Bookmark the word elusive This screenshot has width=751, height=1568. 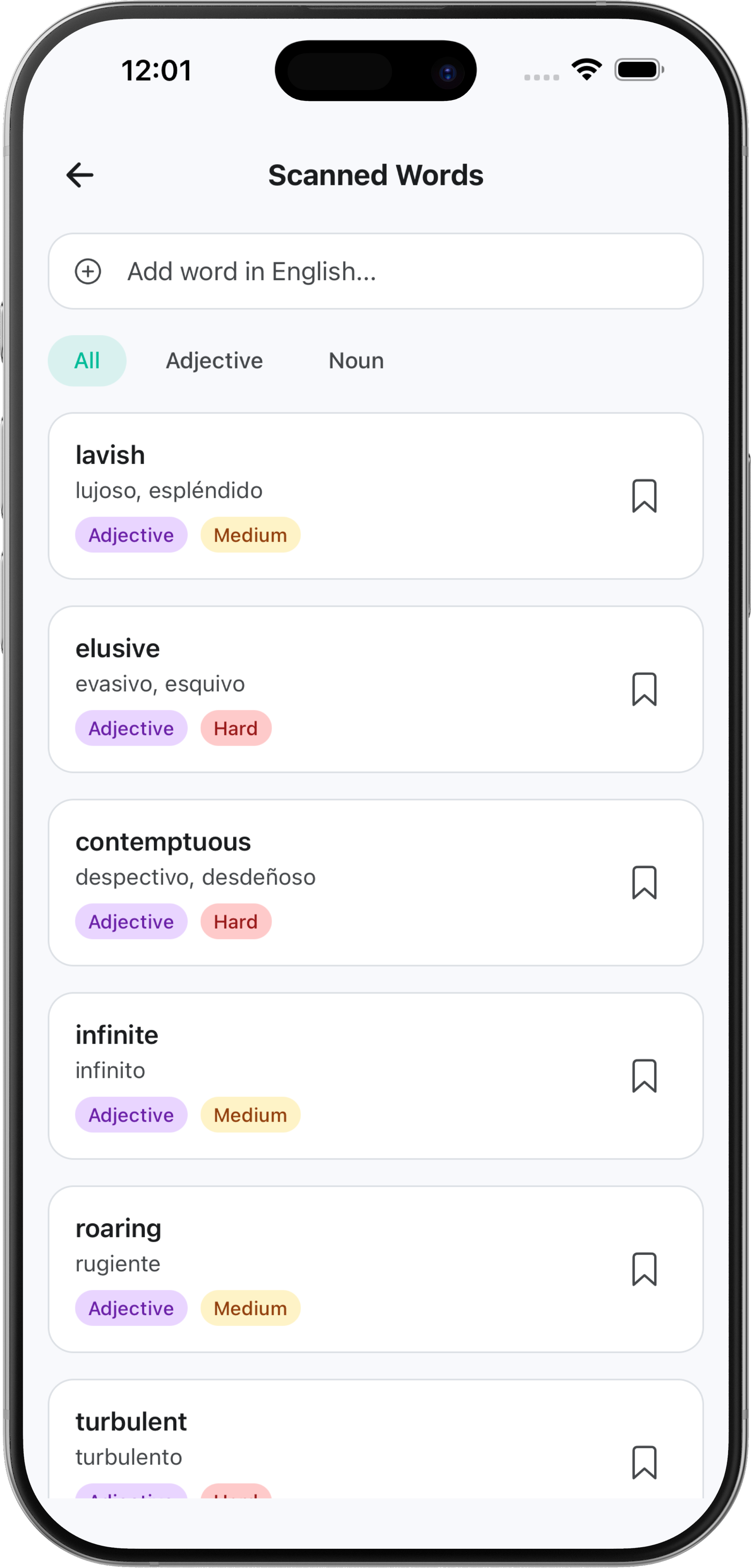point(644,690)
